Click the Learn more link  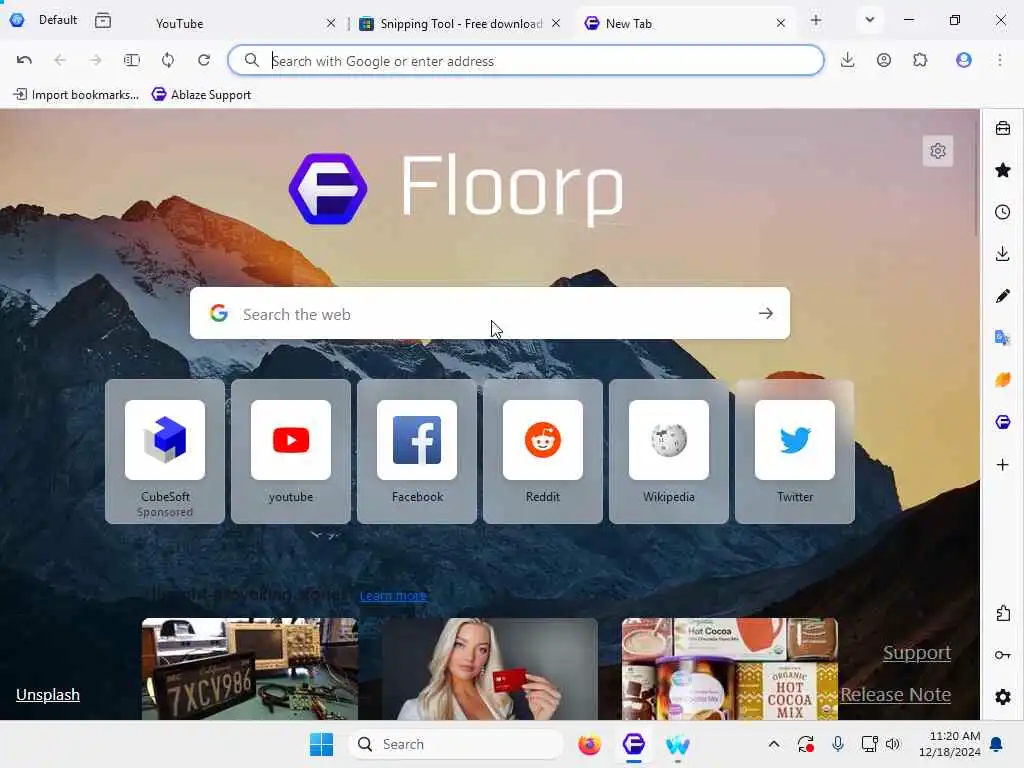click(x=393, y=596)
